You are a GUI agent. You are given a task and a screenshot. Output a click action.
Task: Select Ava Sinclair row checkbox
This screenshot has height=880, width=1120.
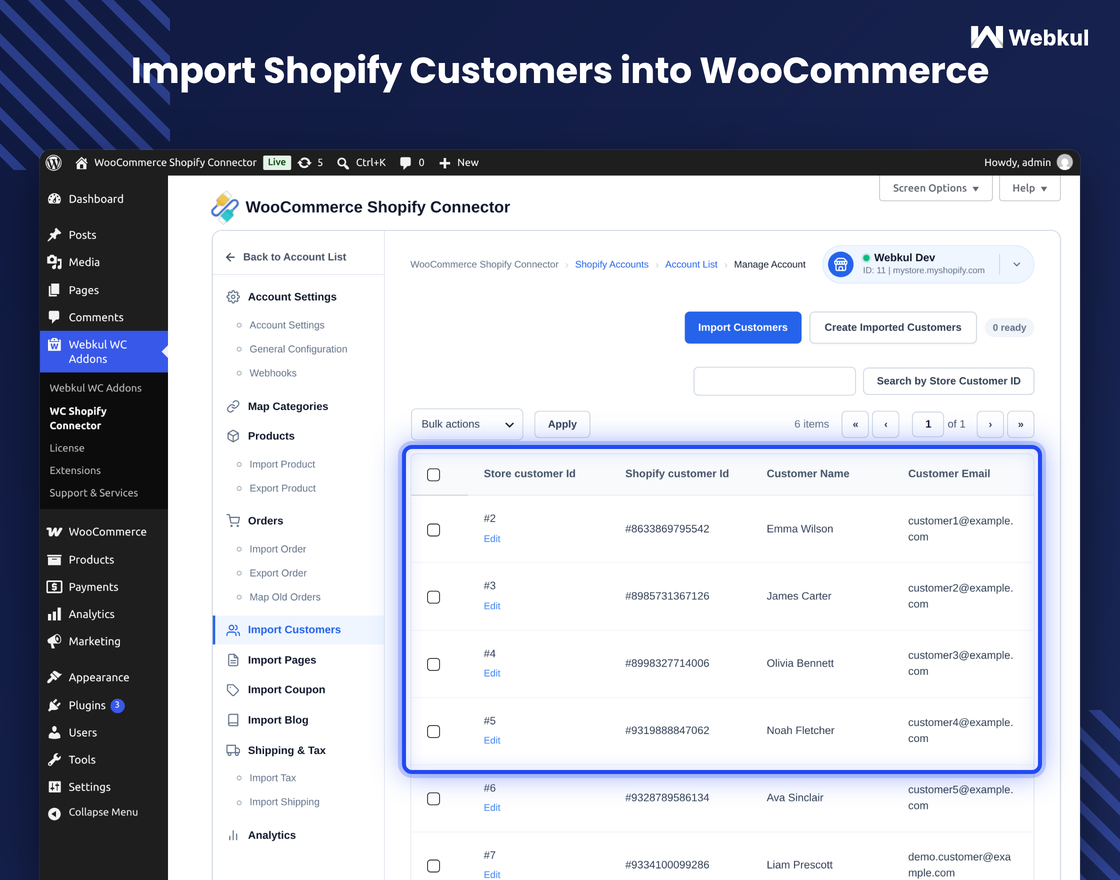[x=434, y=799]
